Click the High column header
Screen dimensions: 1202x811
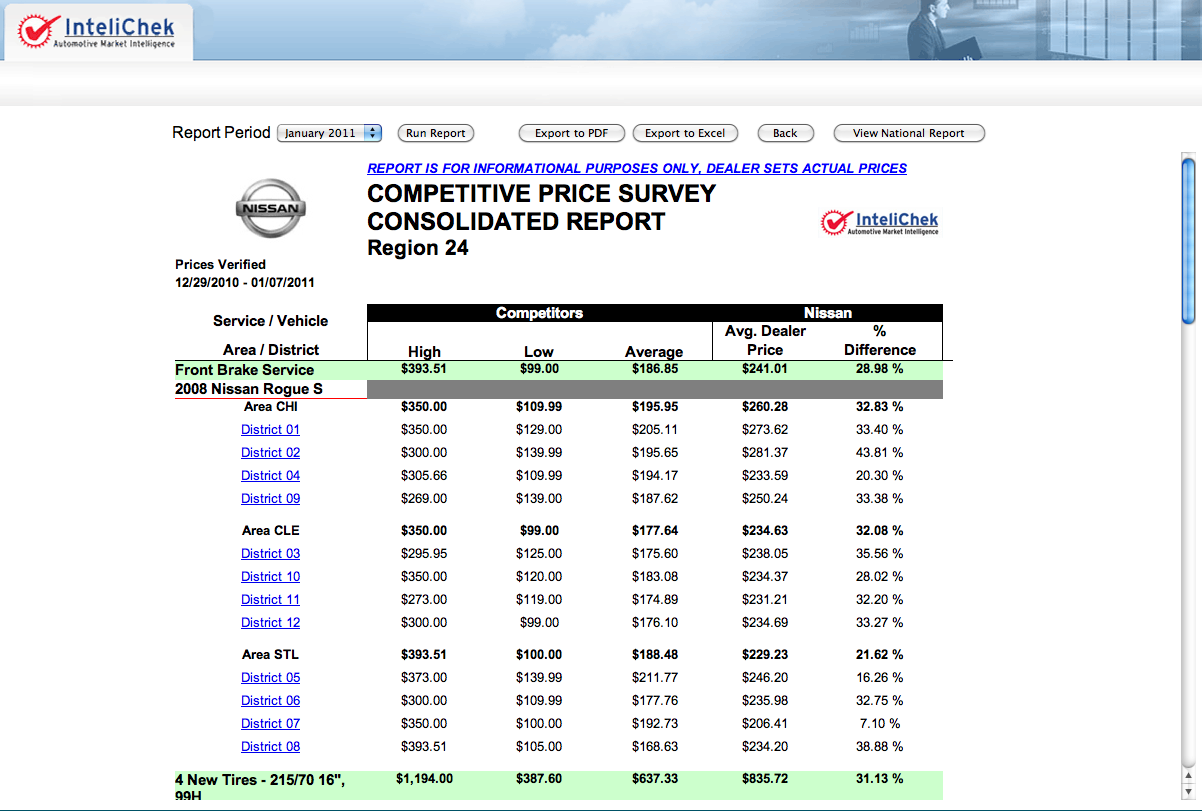(x=424, y=352)
